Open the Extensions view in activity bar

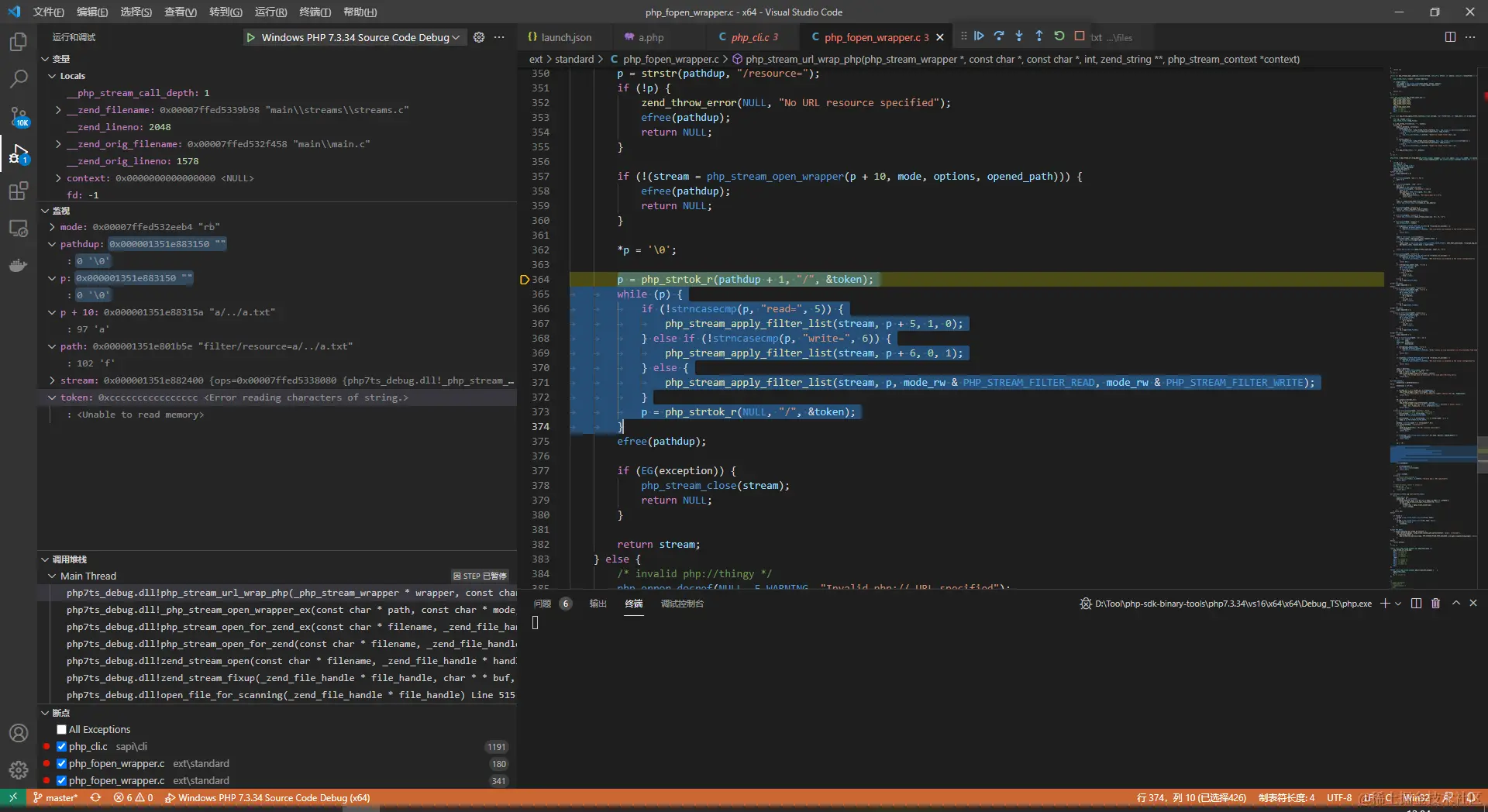(x=19, y=191)
